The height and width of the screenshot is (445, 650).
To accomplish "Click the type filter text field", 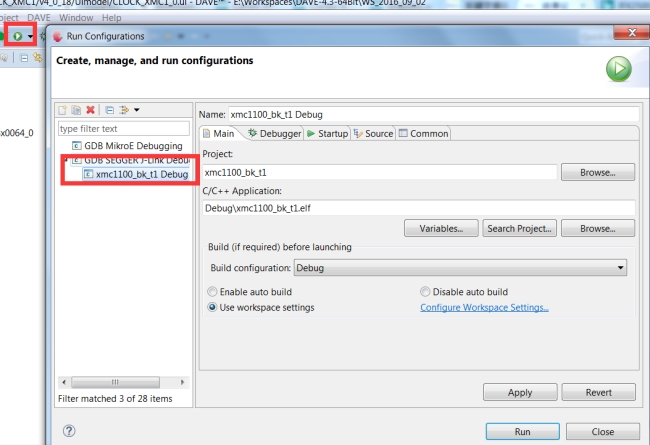I will point(123,129).
